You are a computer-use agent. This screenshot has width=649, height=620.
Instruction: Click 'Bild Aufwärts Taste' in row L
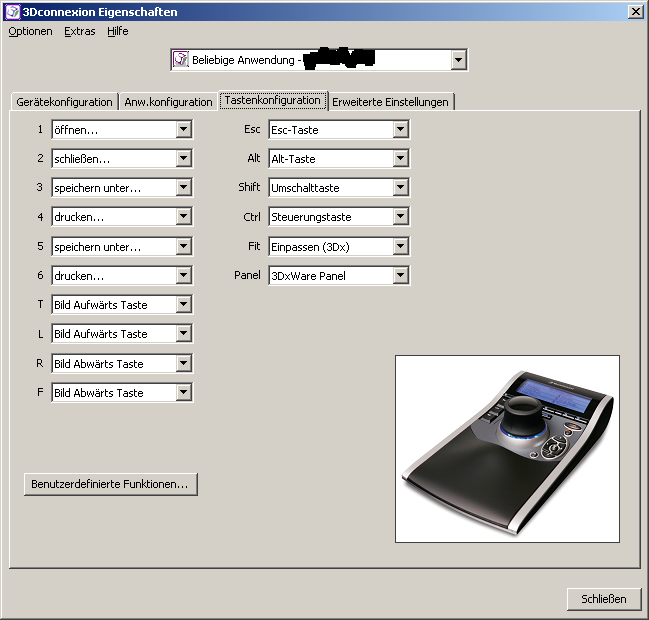(101, 334)
